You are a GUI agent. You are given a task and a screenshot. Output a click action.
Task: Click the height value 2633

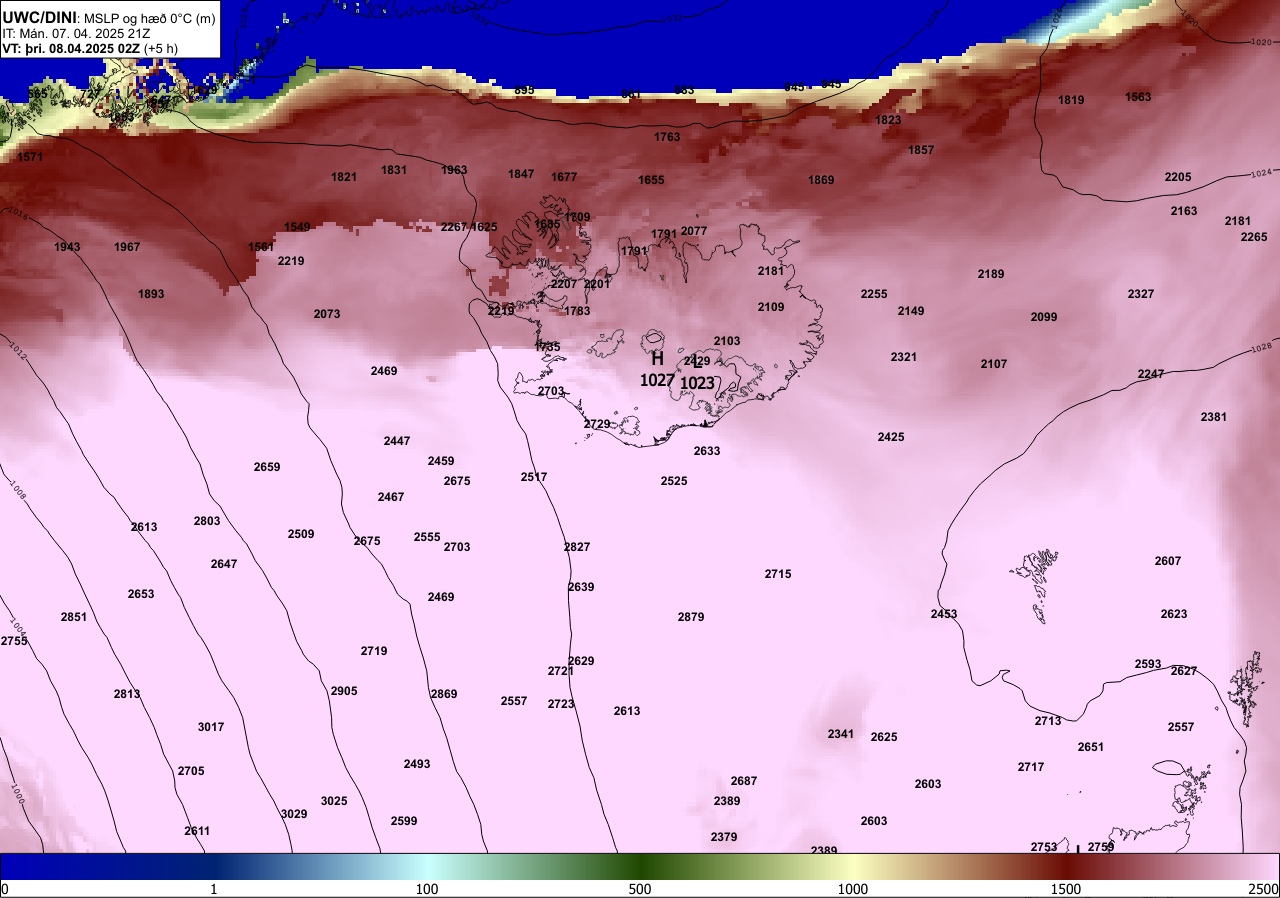707,451
